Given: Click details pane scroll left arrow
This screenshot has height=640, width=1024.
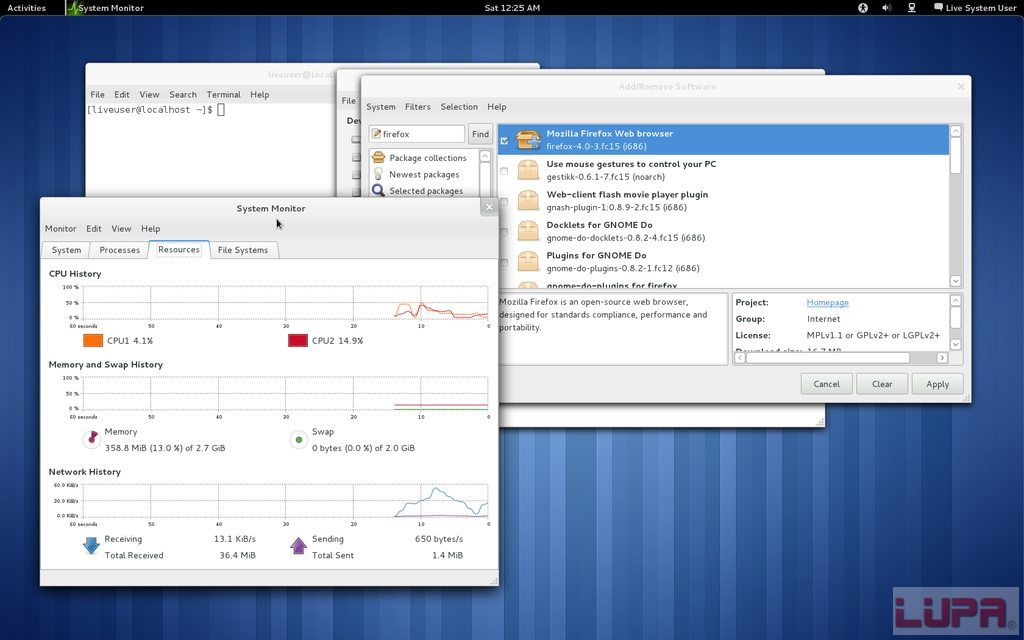Looking at the screenshot, I should click(x=739, y=358).
